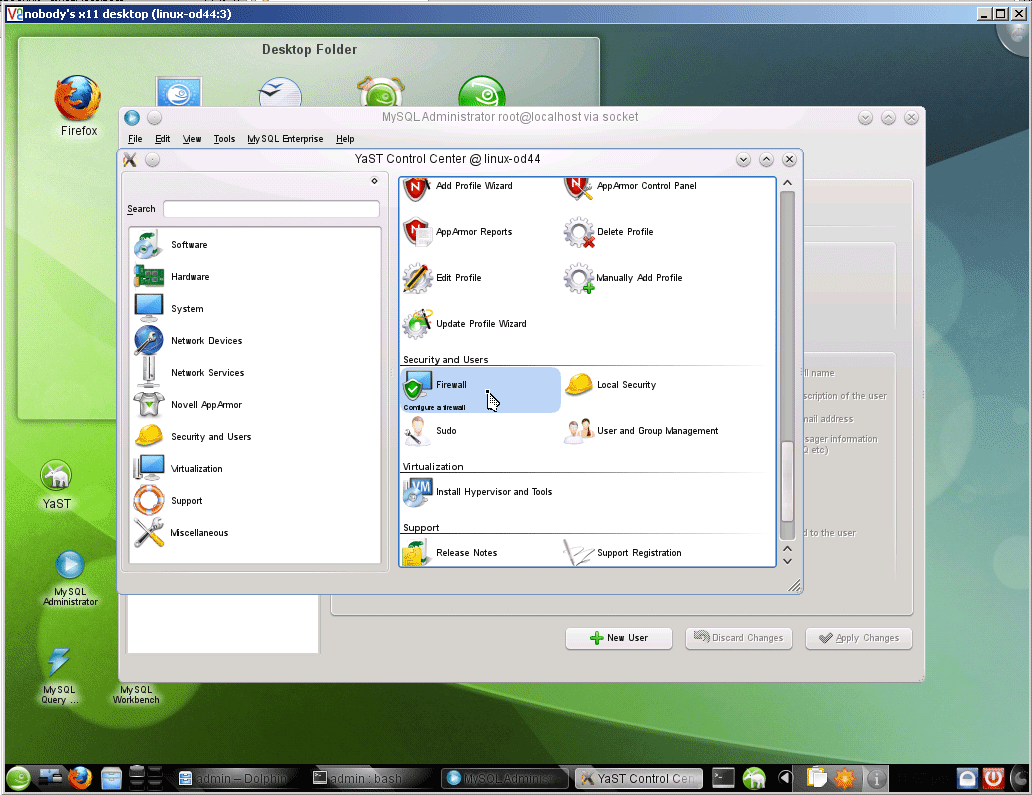Select Software category in YaST sidebar
1032x795 pixels.
click(171, 245)
